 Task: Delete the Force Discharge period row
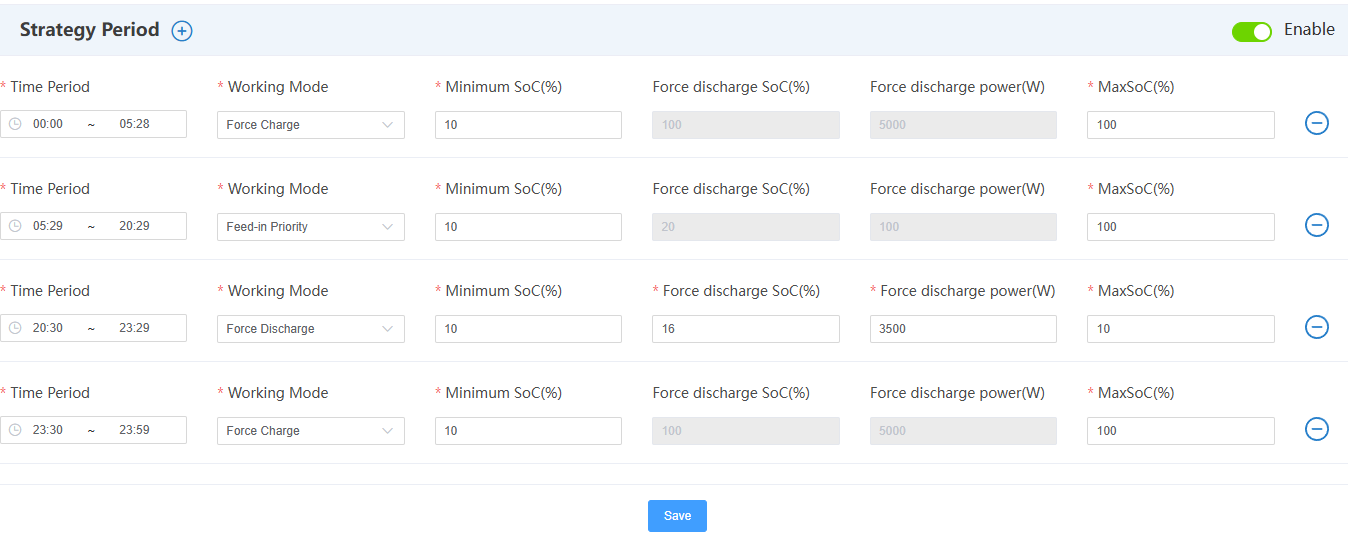1317,327
